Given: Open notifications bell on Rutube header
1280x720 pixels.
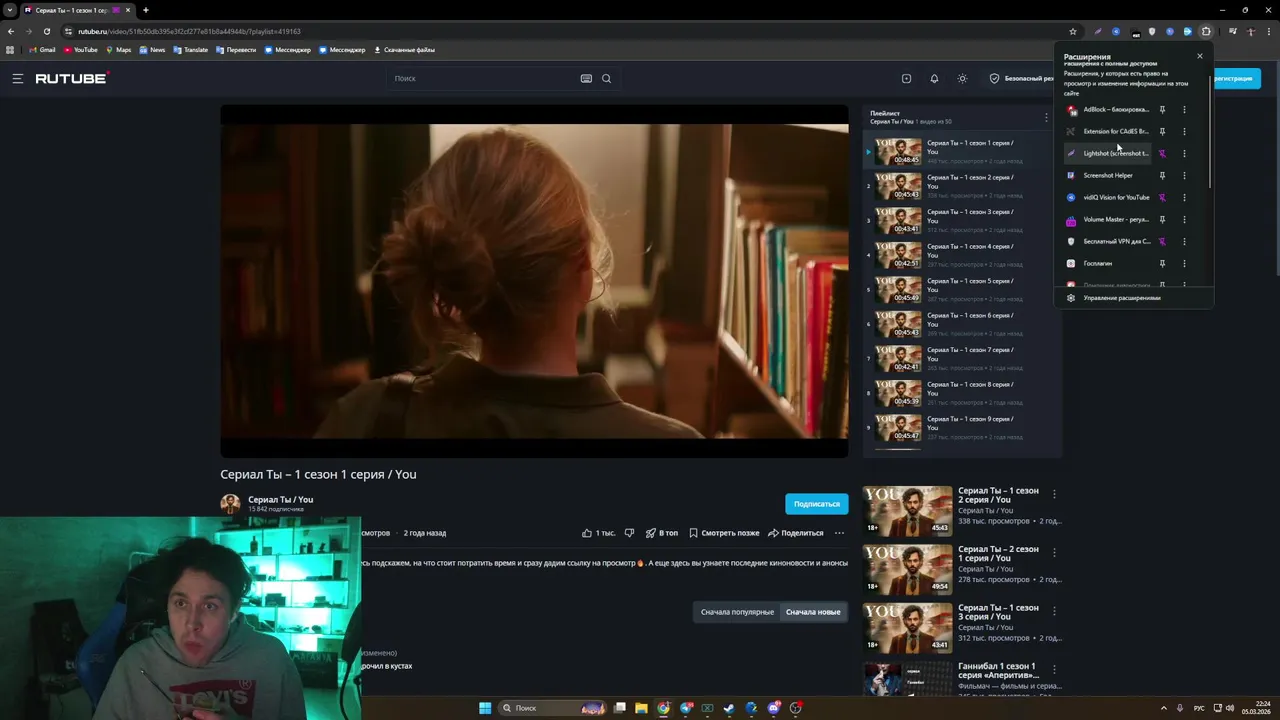Looking at the screenshot, I should 934,78.
